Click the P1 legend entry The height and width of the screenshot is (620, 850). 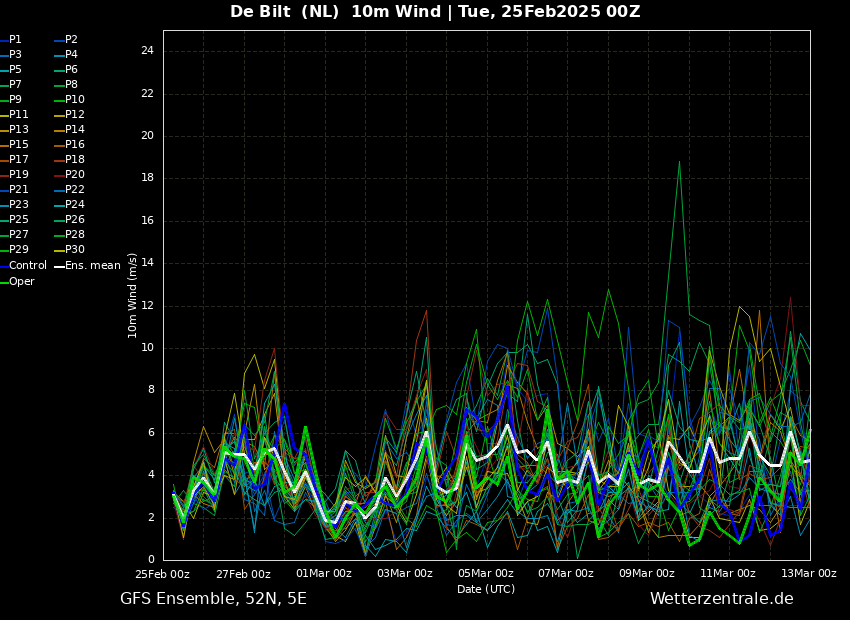(11, 40)
